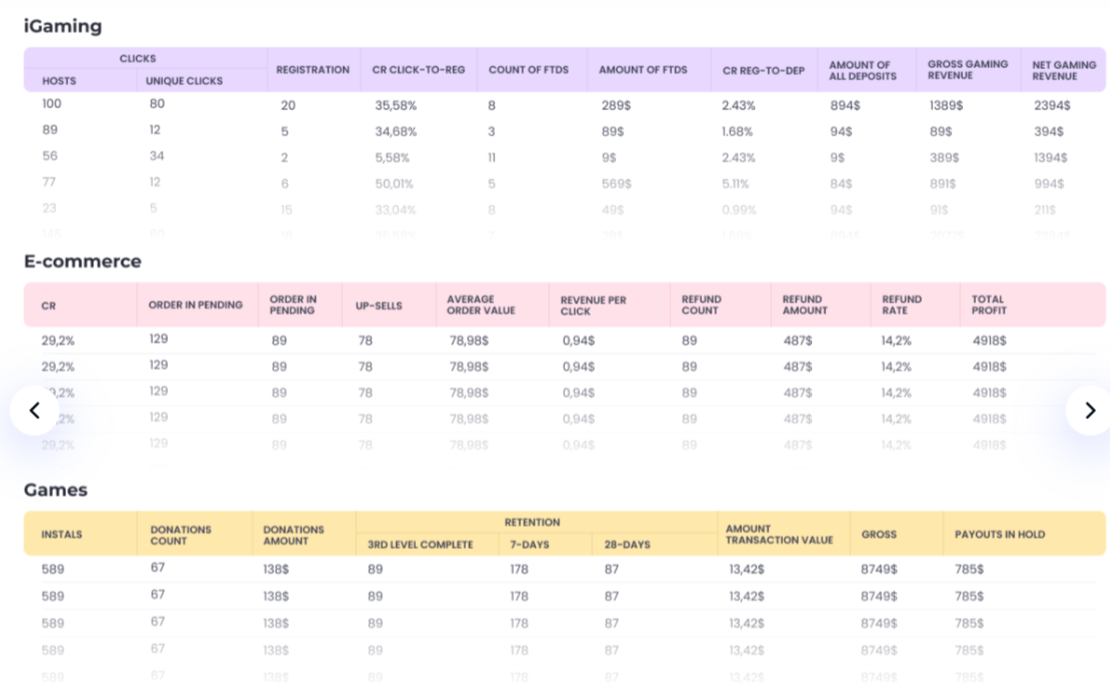
Task: Click the INSTALS header in Games table
Action: (62, 533)
